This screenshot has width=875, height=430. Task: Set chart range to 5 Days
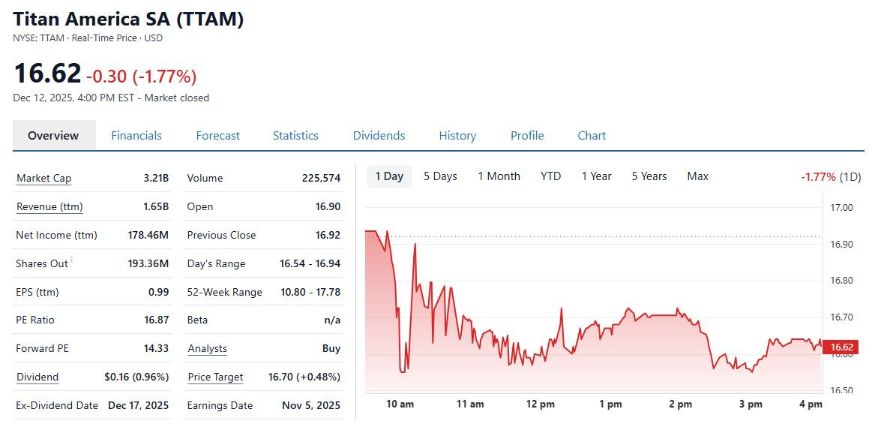click(440, 177)
